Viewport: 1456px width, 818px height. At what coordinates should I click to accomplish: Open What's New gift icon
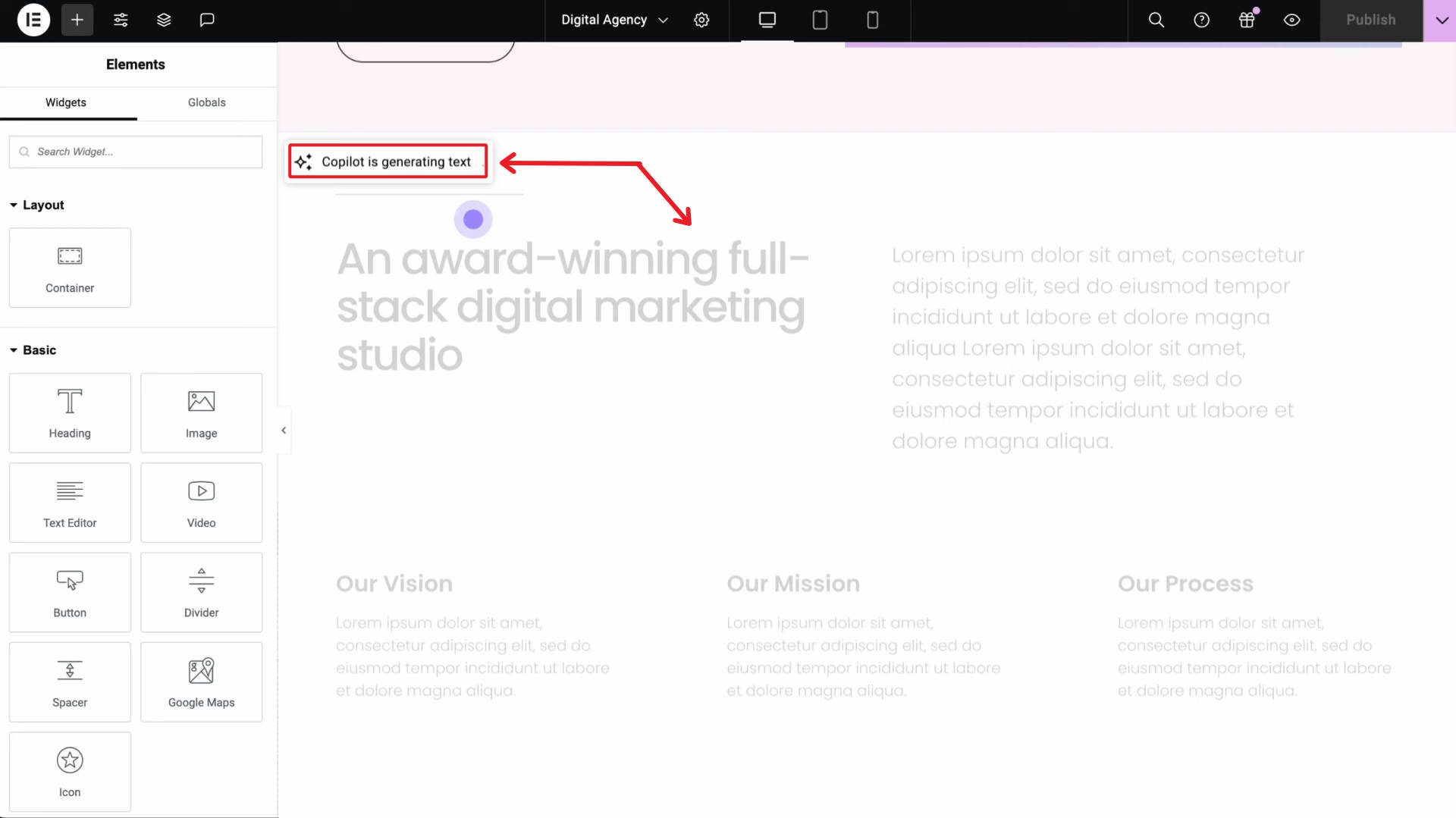(1247, 20)
